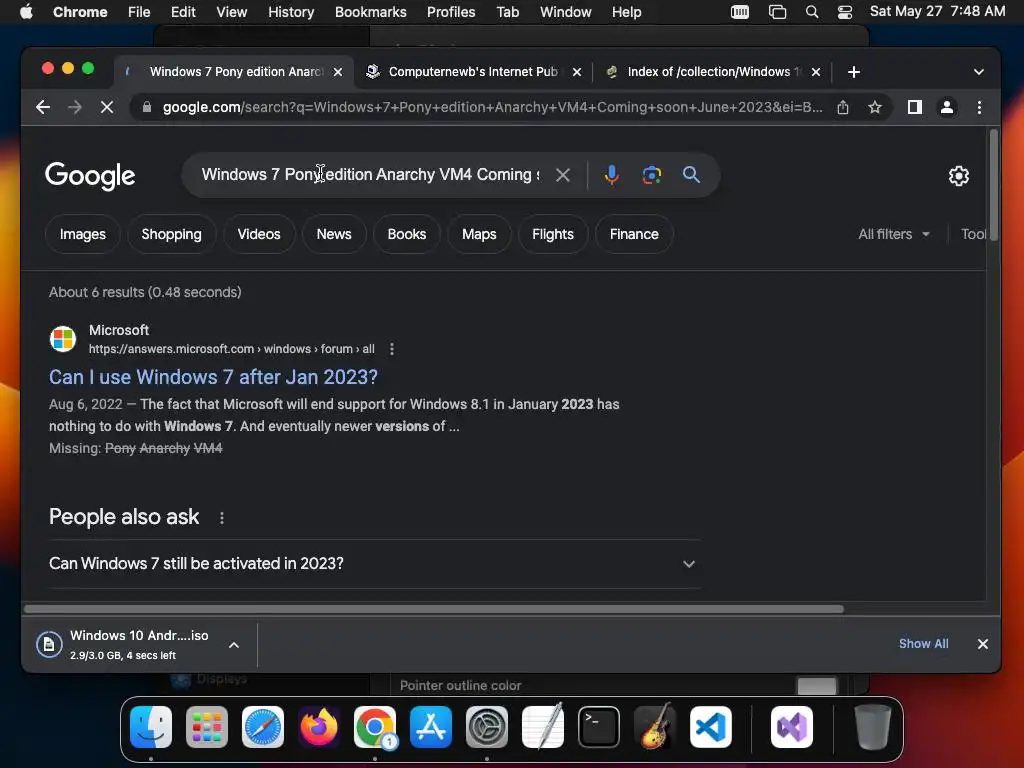This screenshot has height=768, width=1024.
Task: Open Chrome tab search dropdown arrow
Action: [x=978, y=72]
